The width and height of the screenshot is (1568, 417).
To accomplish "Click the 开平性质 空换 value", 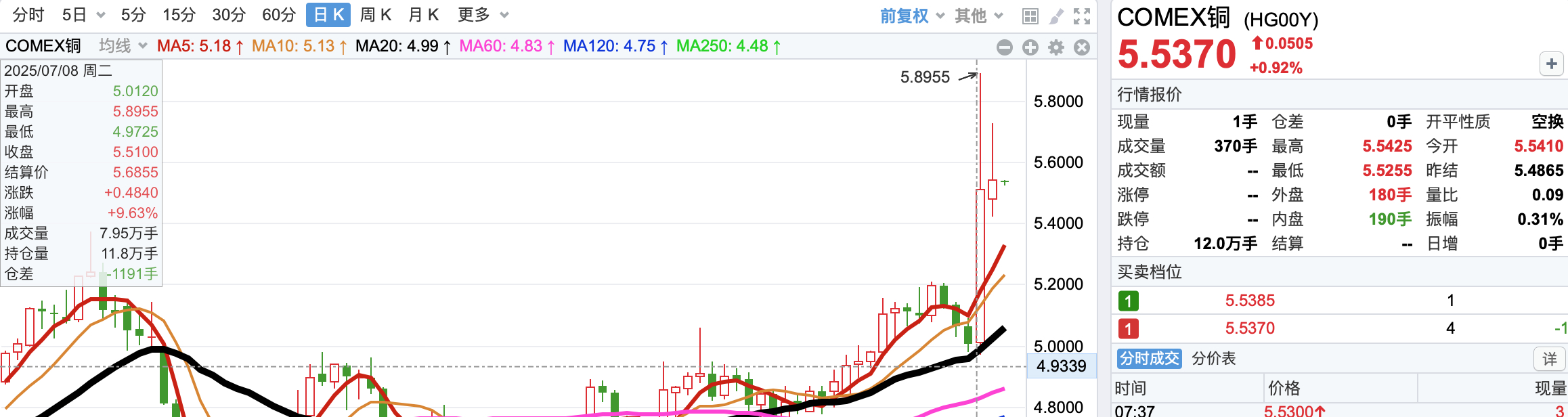I will coord(1548,122).
